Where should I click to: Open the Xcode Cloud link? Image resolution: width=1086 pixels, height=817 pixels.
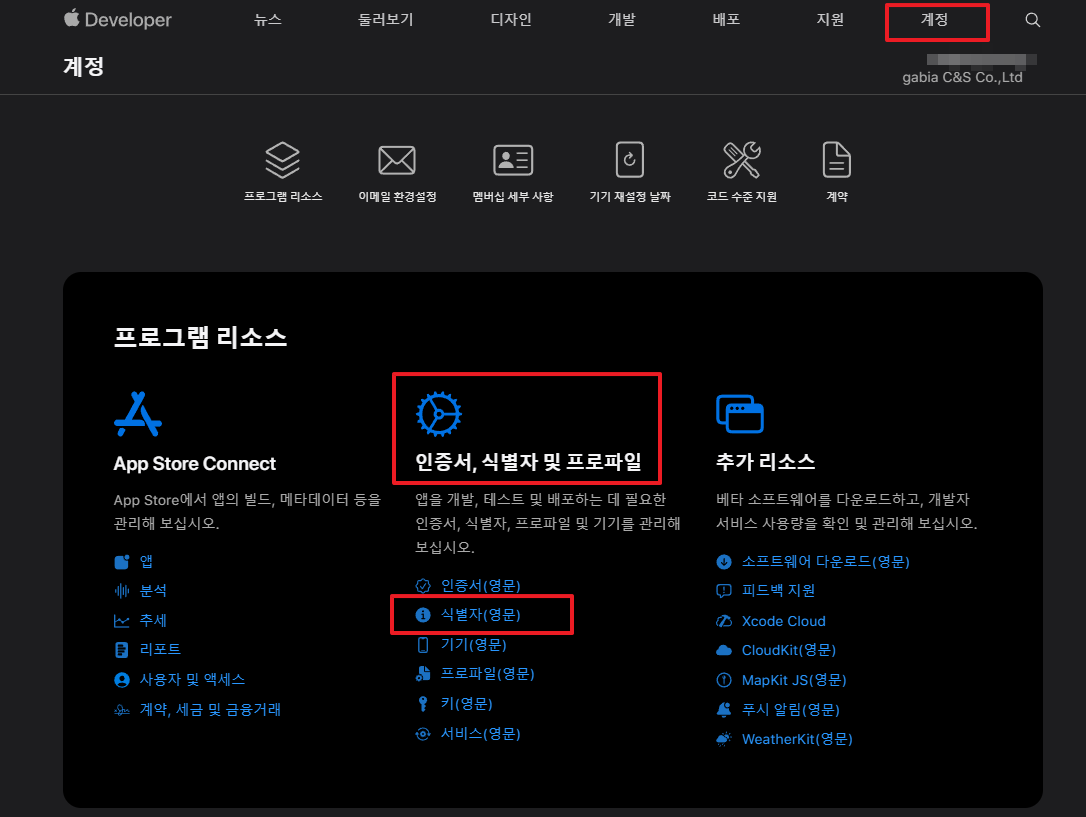pyautogui.click(x=783, y=621)
